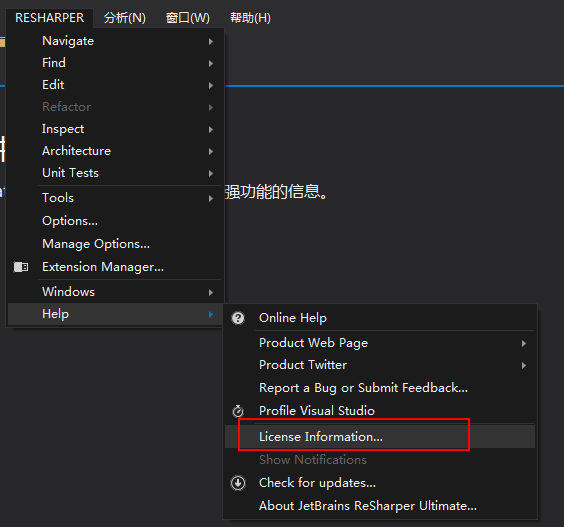Open Product Twitter submenu
Image resolution: width=564 pixels, height=527 pixels.
pos(380,365)
